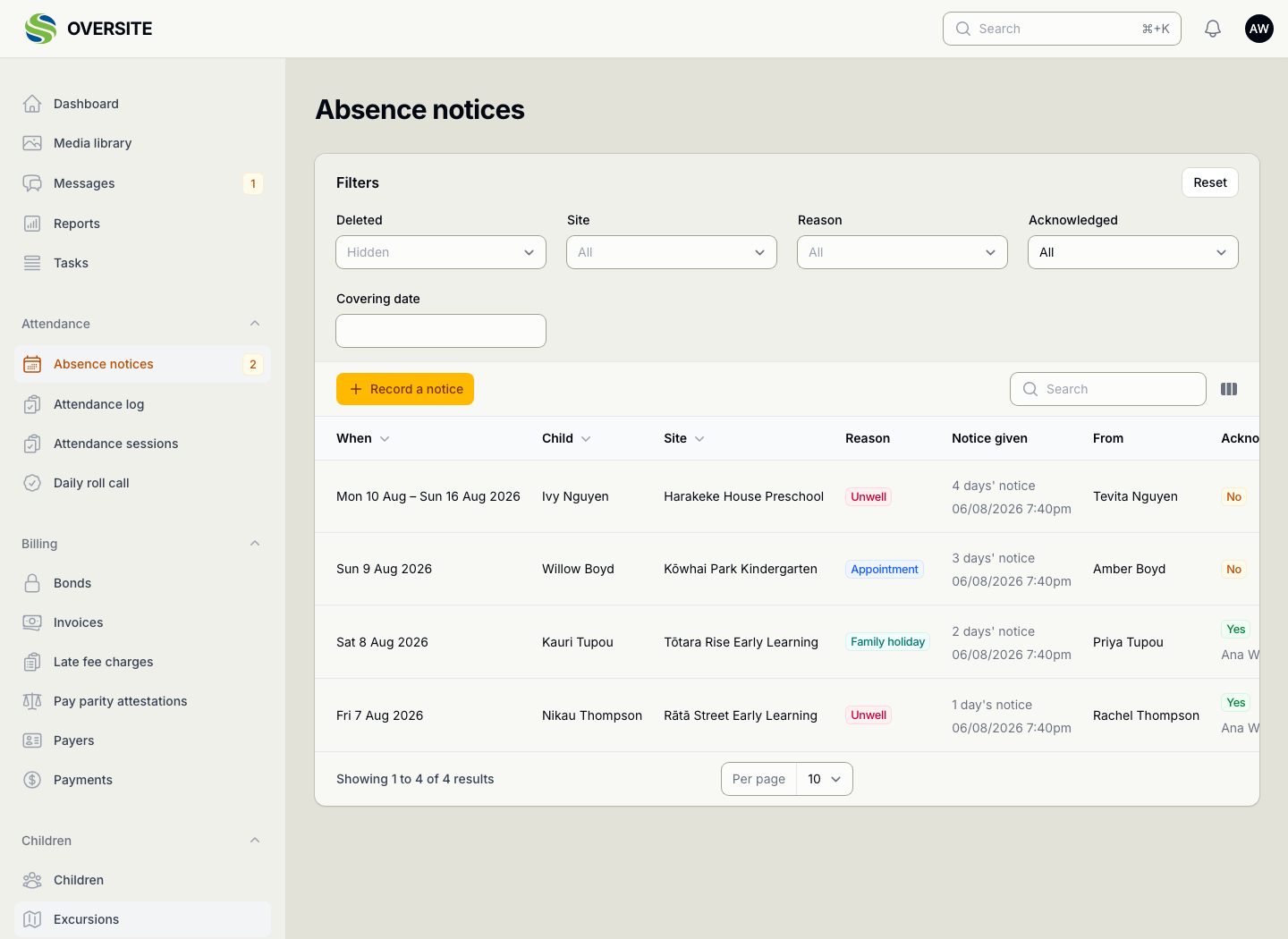Image resolution: width=1288 pixels, height=939 pixels.
Task: Click the Media library image icon
Action: coord(32,143)
